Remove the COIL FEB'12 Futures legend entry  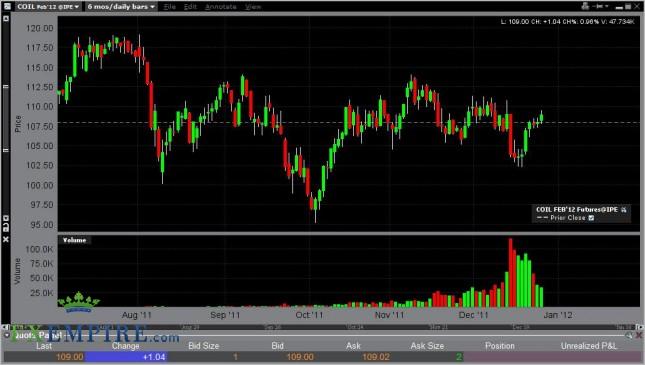624,210
